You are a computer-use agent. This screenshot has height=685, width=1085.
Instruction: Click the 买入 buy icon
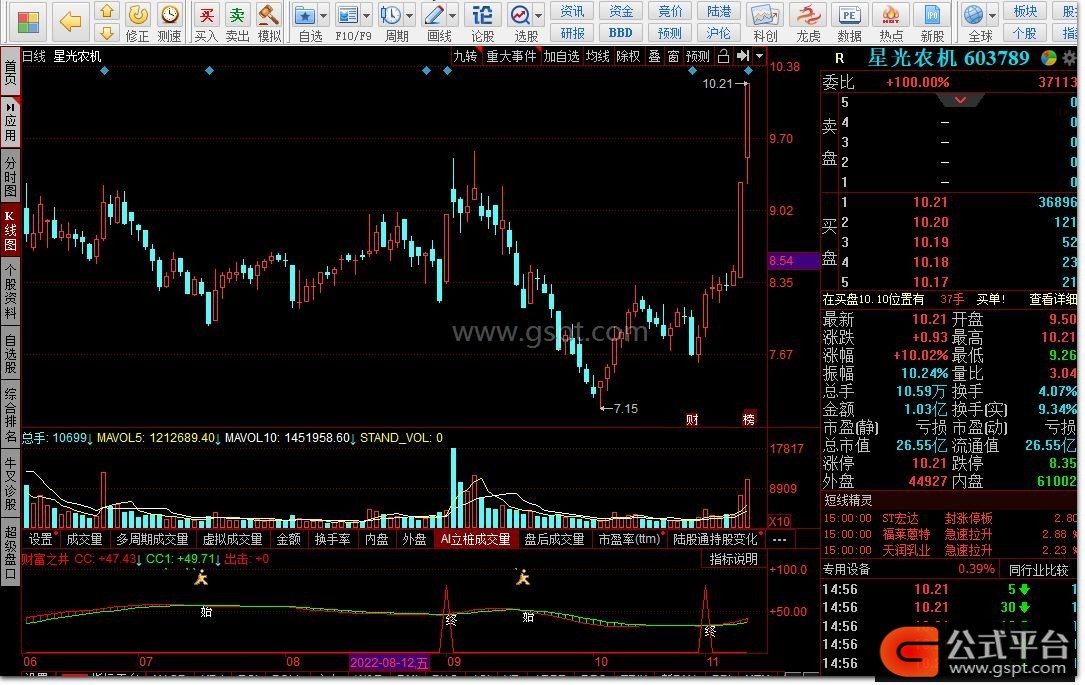pos(206,22)
